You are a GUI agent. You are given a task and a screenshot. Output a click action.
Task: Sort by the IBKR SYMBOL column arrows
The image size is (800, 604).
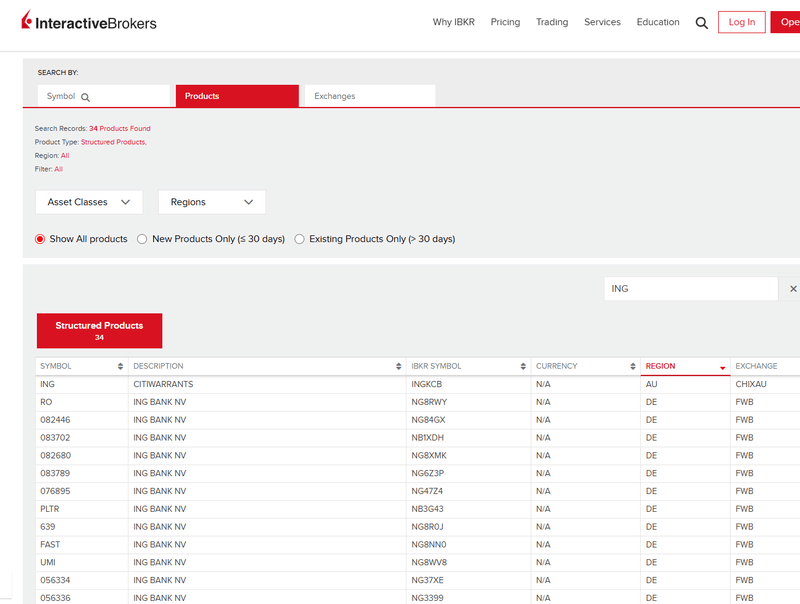coord(523,366)
